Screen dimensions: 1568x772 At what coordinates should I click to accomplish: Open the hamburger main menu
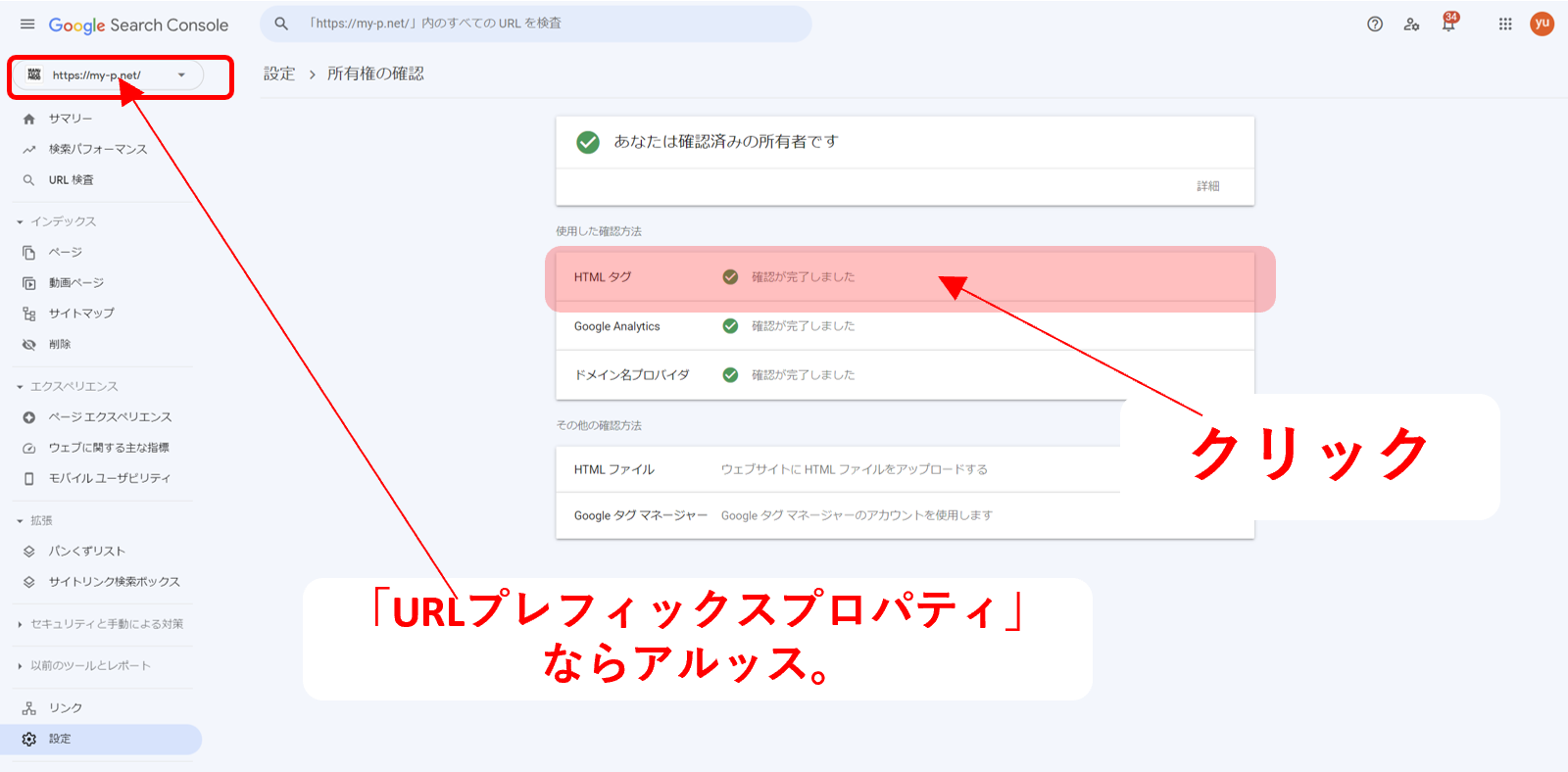click(27, 24)
